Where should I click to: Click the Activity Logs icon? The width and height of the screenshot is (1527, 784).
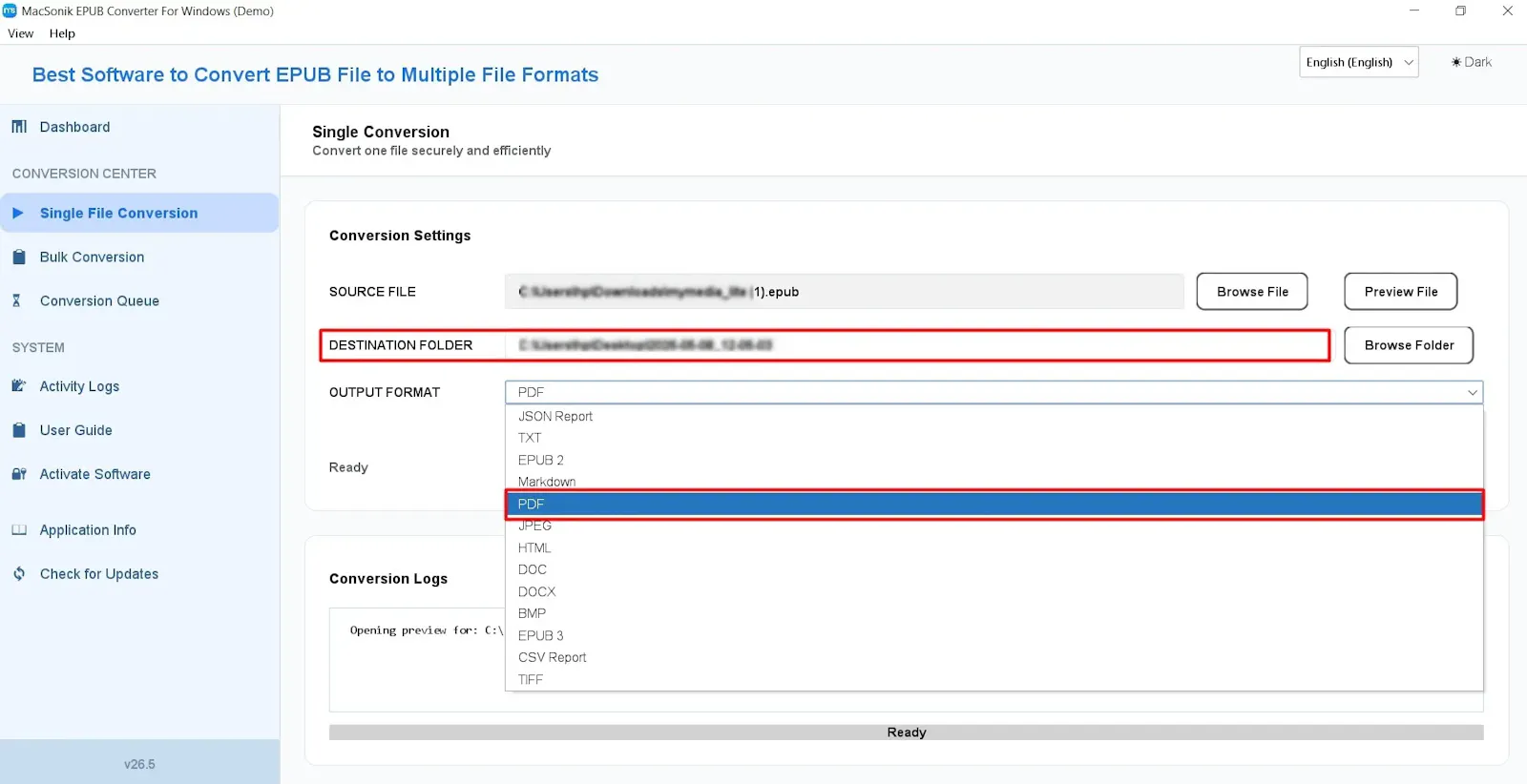(x=19, y=386)
